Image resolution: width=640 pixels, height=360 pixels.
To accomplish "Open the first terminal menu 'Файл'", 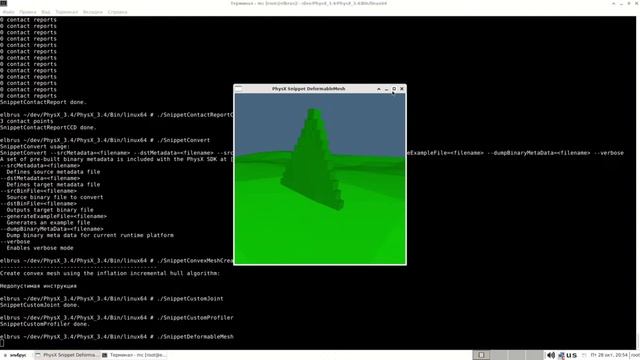I will click(8, 12).
